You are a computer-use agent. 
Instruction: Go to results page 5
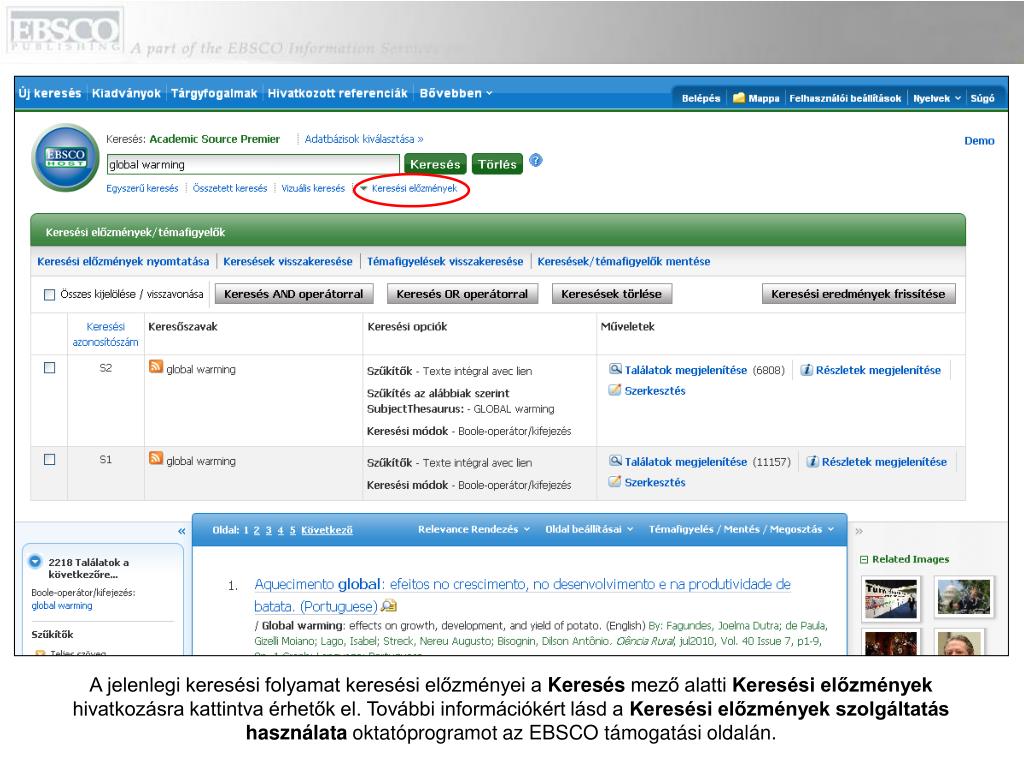tap(293, 530)
